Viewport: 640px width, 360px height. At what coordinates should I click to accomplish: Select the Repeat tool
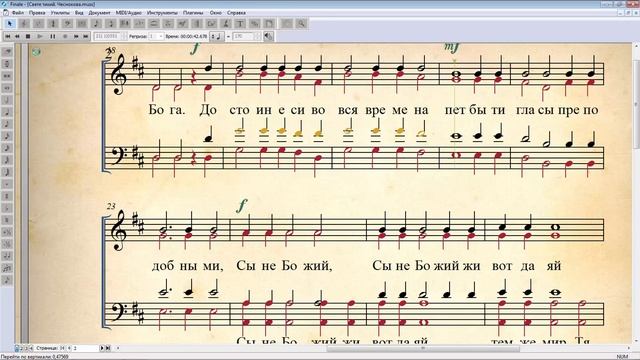point(197,24)
